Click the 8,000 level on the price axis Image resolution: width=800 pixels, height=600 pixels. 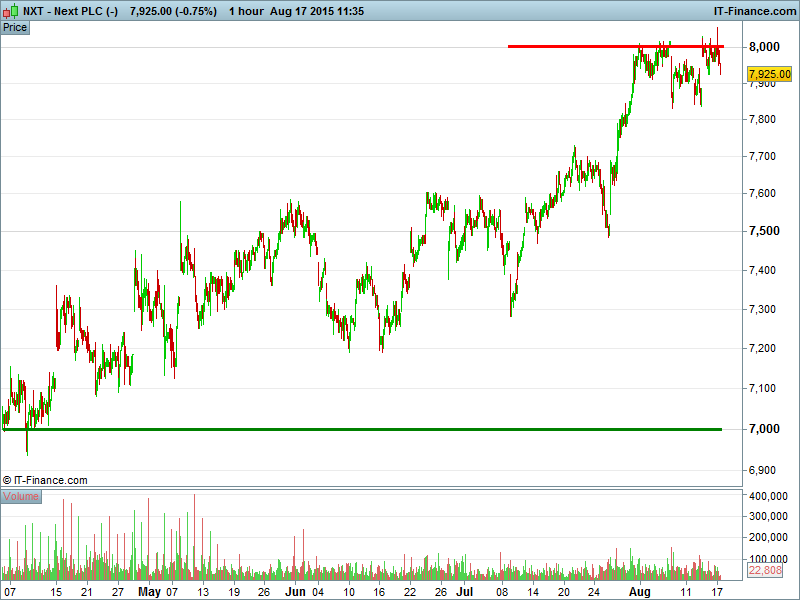pos(764,47)
